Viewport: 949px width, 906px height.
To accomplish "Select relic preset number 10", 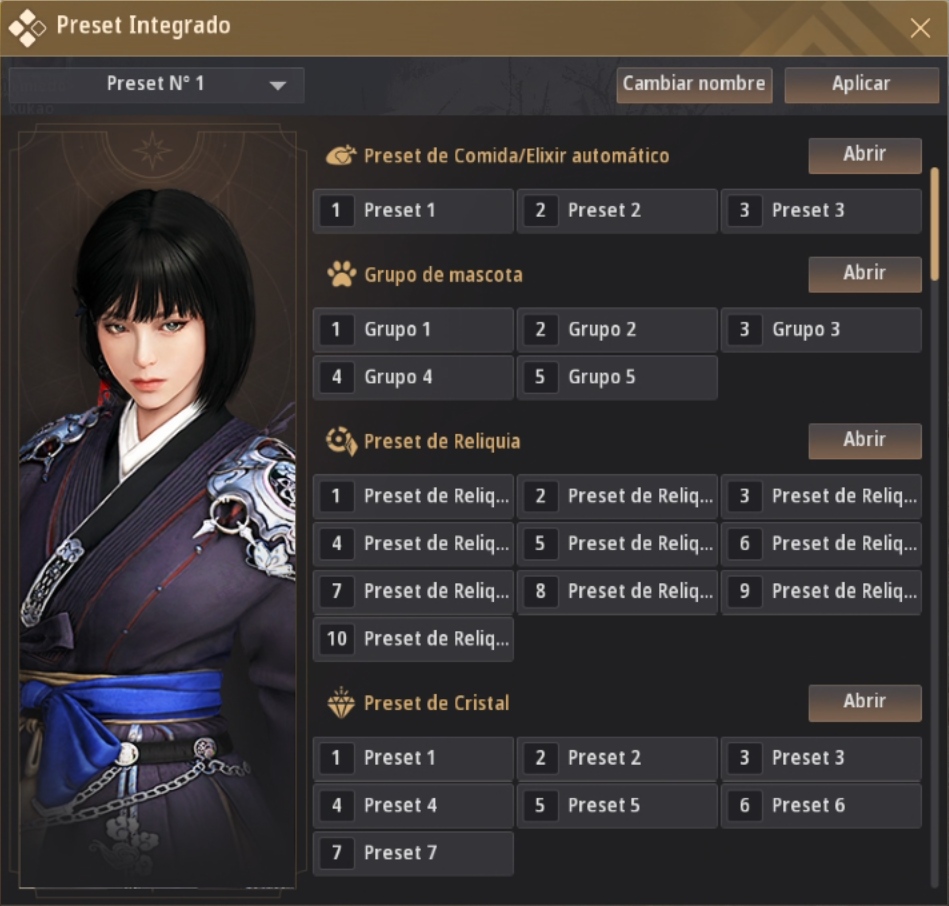I will [412, 639].
